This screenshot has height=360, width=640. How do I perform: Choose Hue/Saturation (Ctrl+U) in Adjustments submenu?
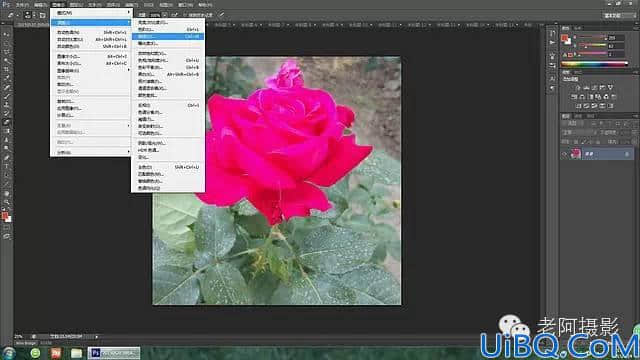pos(168,60)
